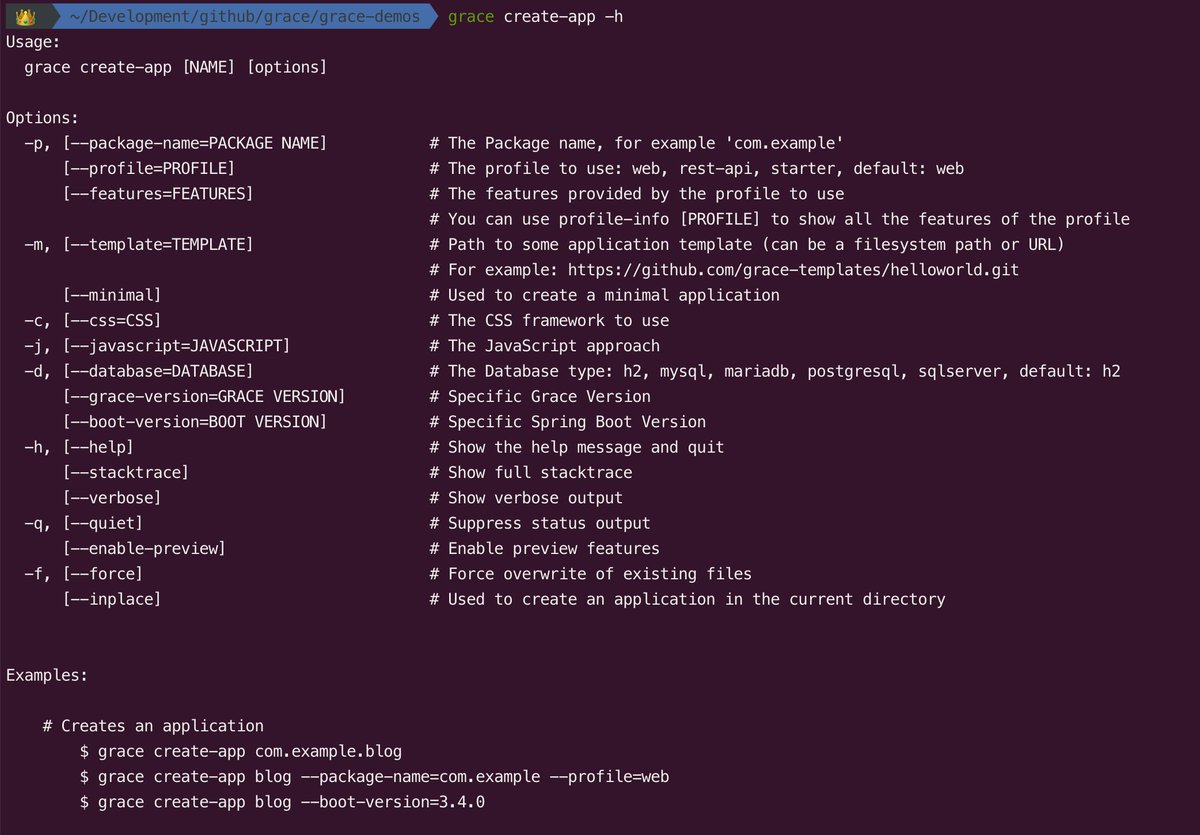1200x835 pixels.
Task: Click example with --package-name=com.example --profile=web
Action: (x=374, y=776)
